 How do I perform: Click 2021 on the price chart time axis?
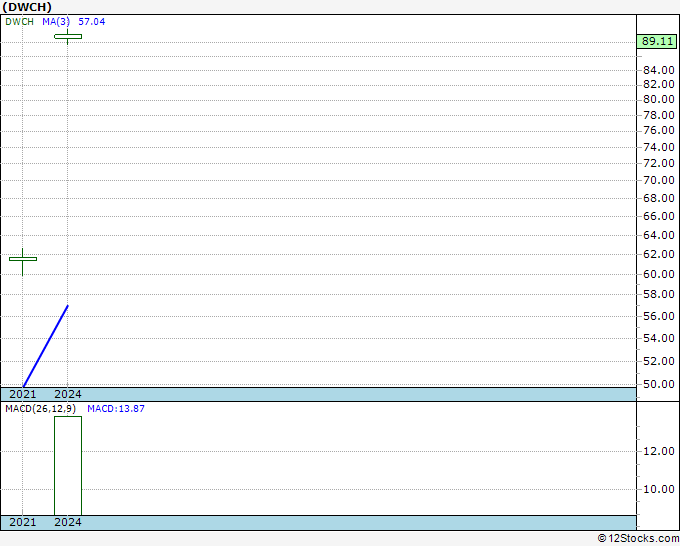22,394
